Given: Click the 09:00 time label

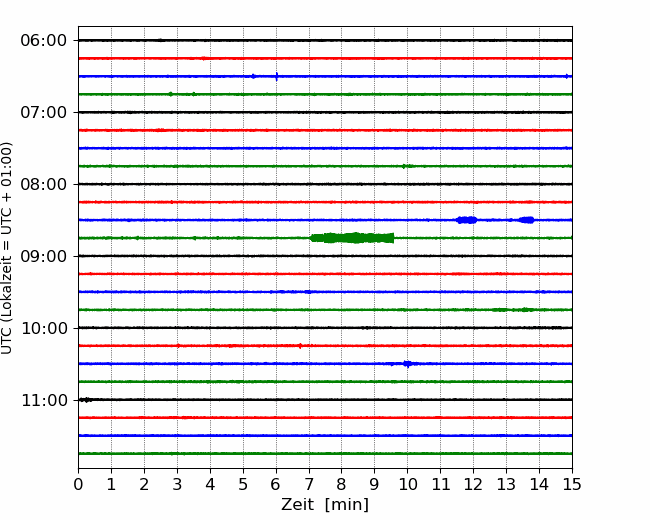Looking at the screenshot, I should click(44, 256).
